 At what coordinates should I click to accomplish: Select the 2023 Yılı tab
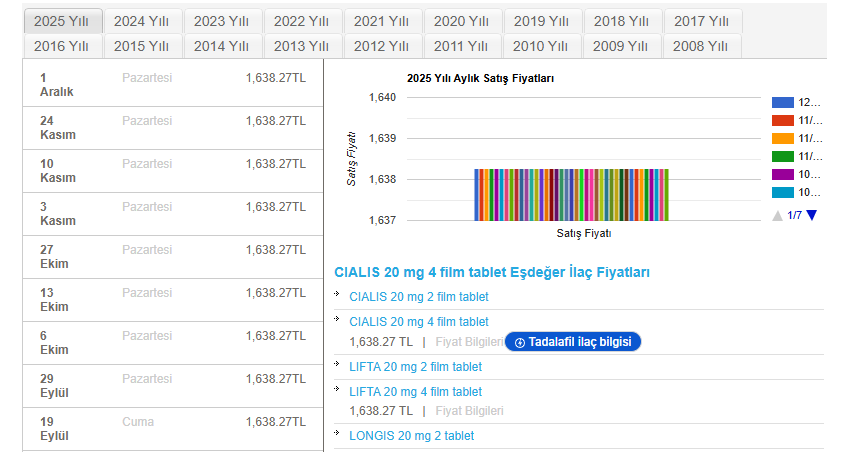pyautogui.click(x=223, y=21)
